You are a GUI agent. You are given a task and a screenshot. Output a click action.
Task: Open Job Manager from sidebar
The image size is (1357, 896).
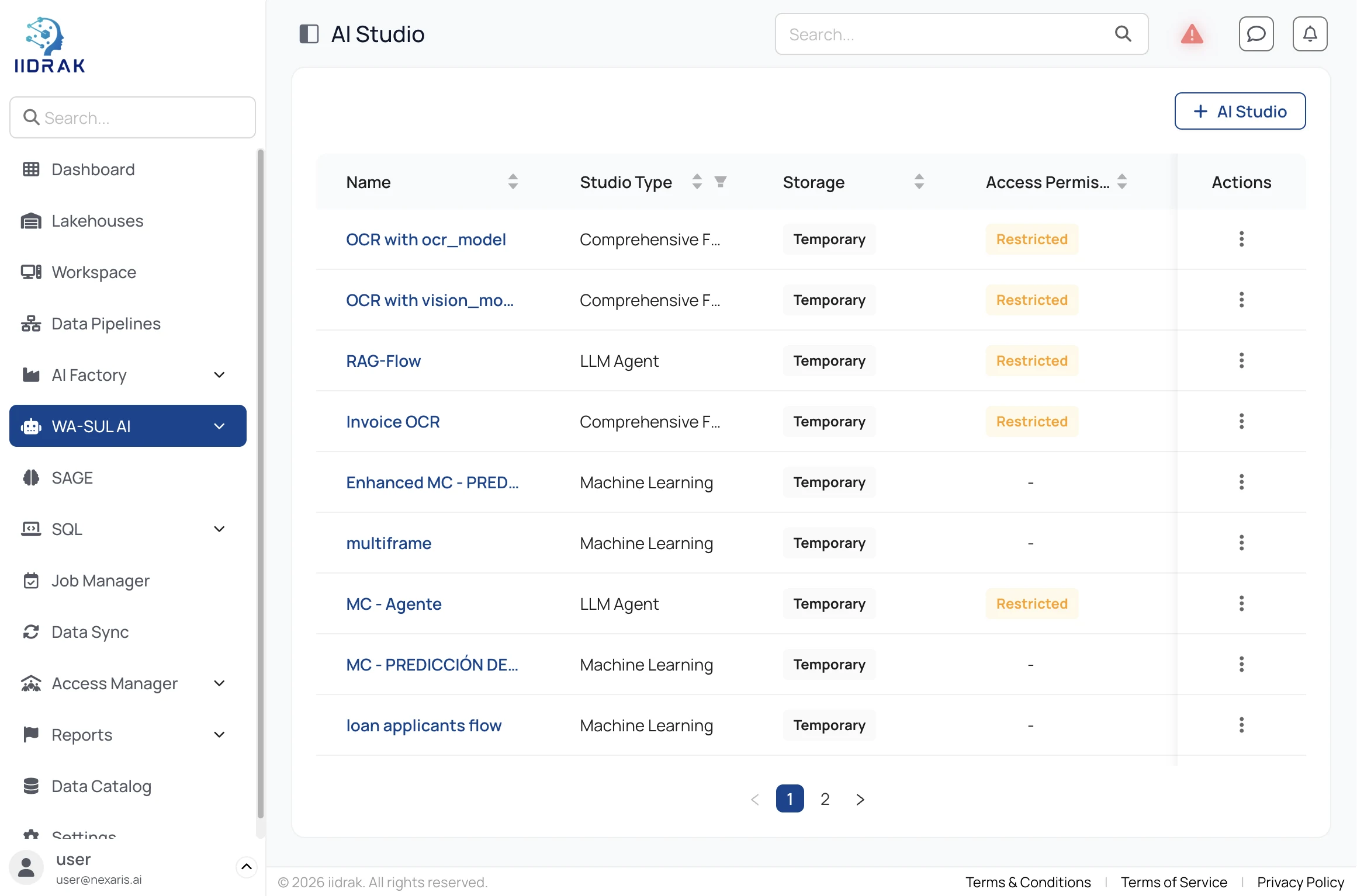coord(128,581)
